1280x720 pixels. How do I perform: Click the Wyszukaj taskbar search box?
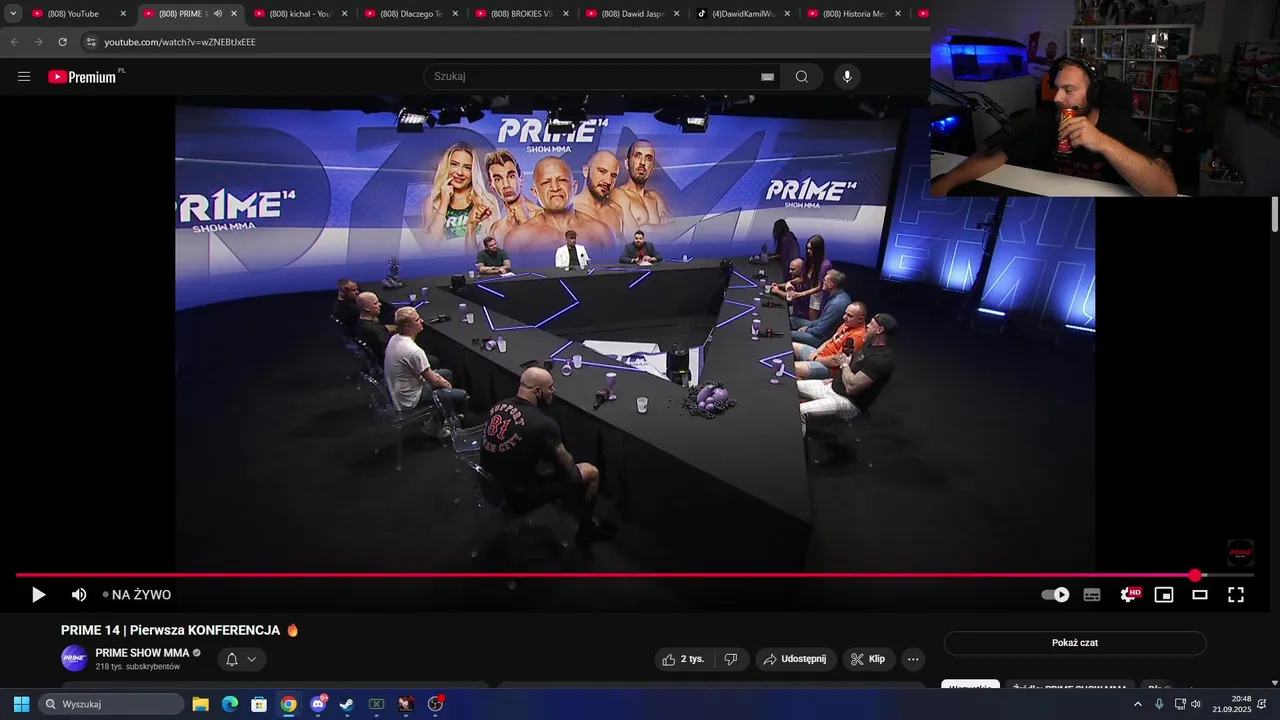(x=111, y=704)
